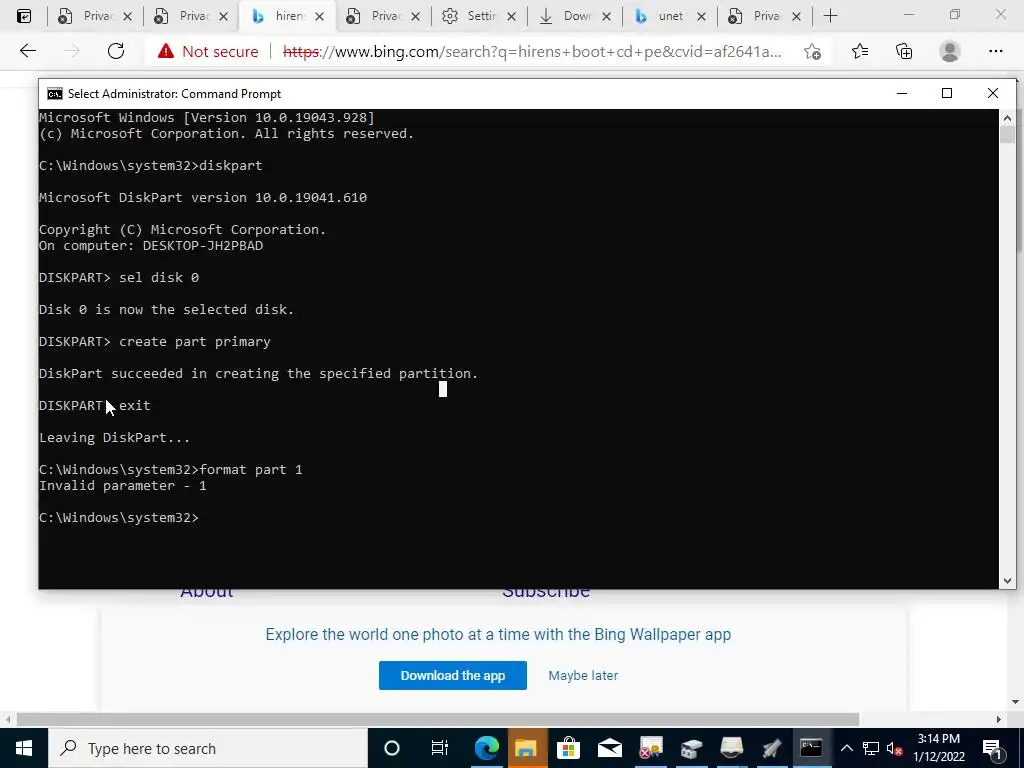Click the Download the app button

(x=453, y=675)
